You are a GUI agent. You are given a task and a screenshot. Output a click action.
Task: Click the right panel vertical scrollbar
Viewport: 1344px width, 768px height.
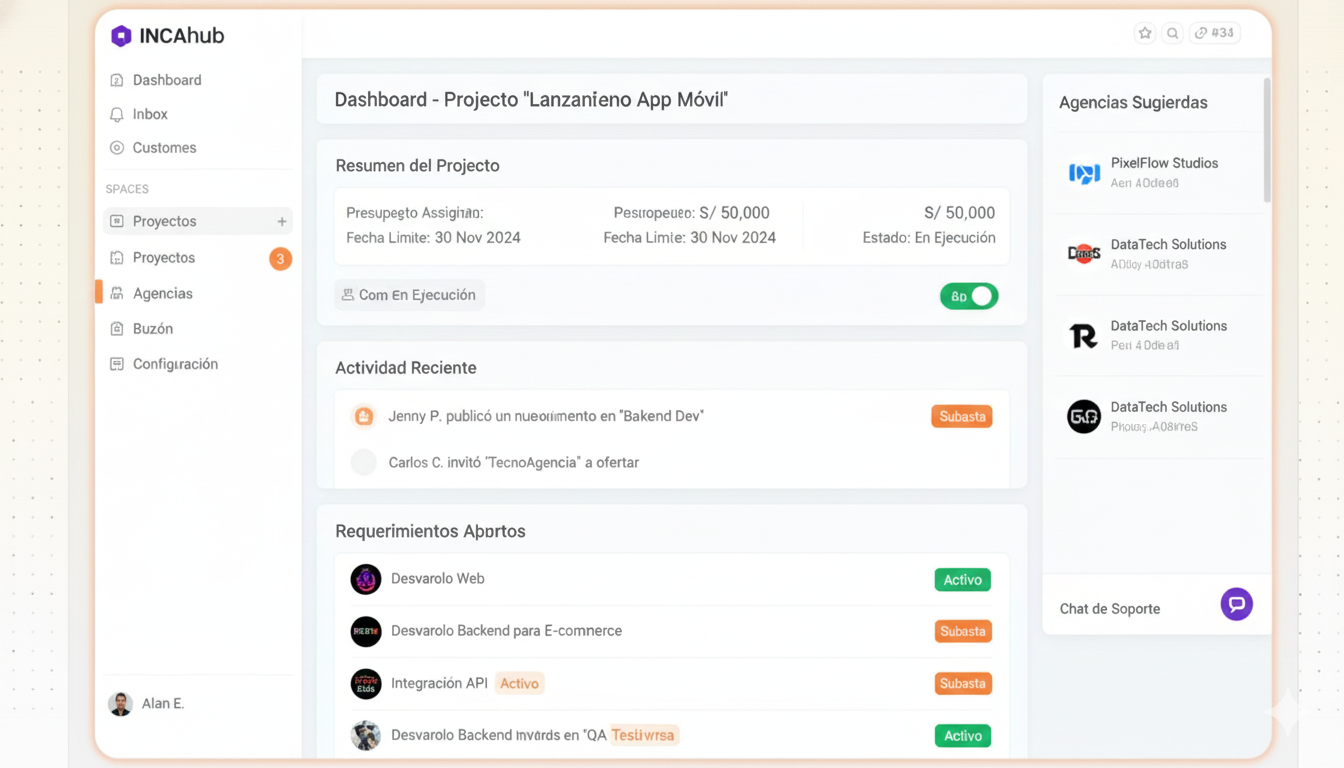[1267, 140]
